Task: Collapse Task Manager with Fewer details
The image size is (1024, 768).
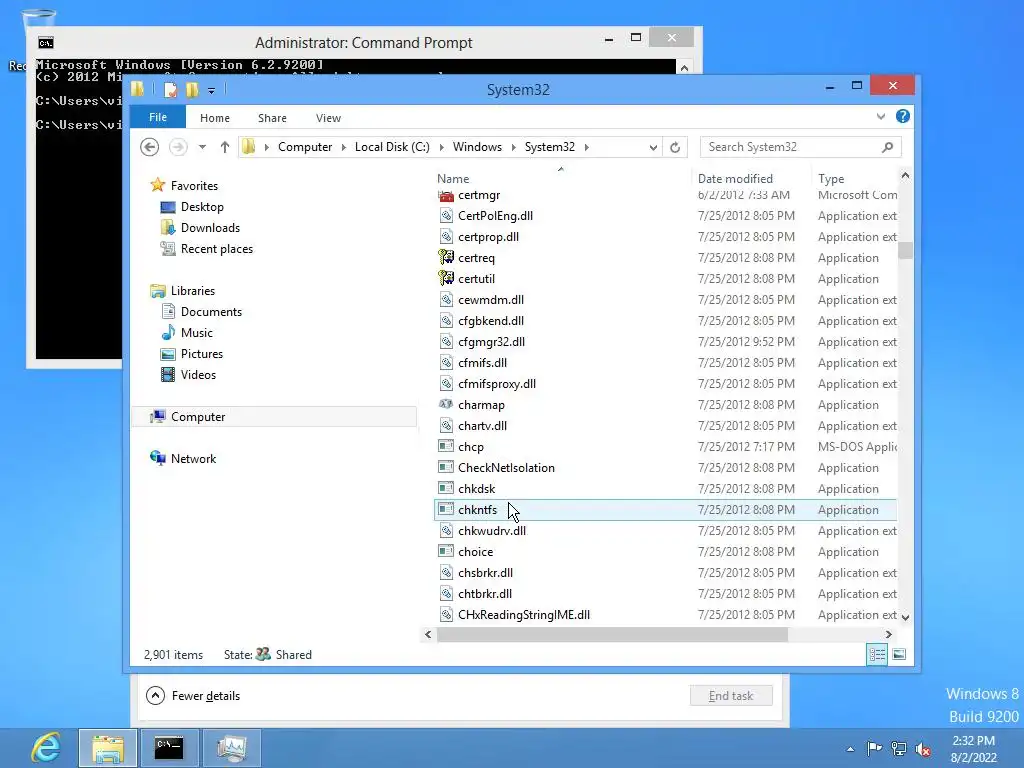Action: coord(193,696)
